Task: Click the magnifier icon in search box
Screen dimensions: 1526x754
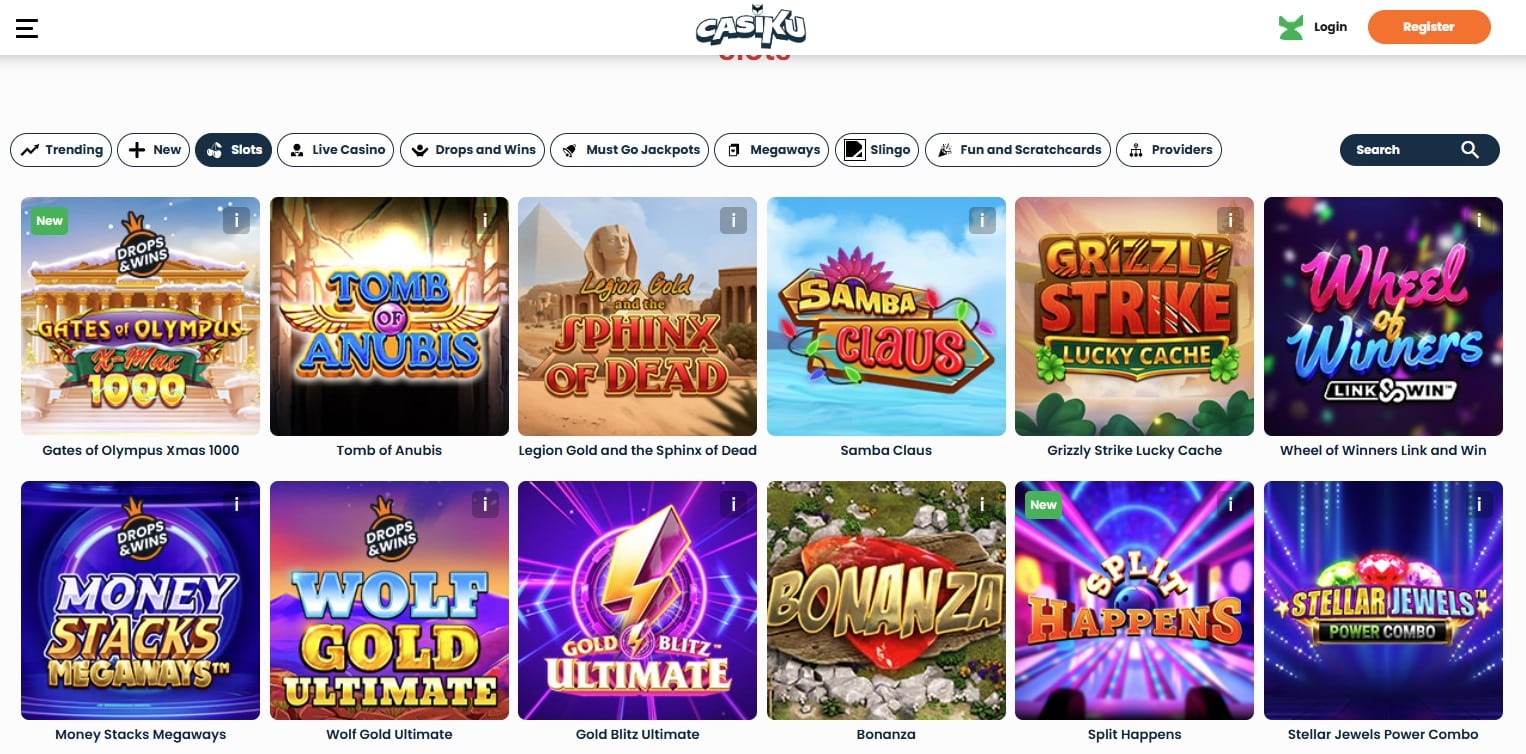Action: [1469, 150]
